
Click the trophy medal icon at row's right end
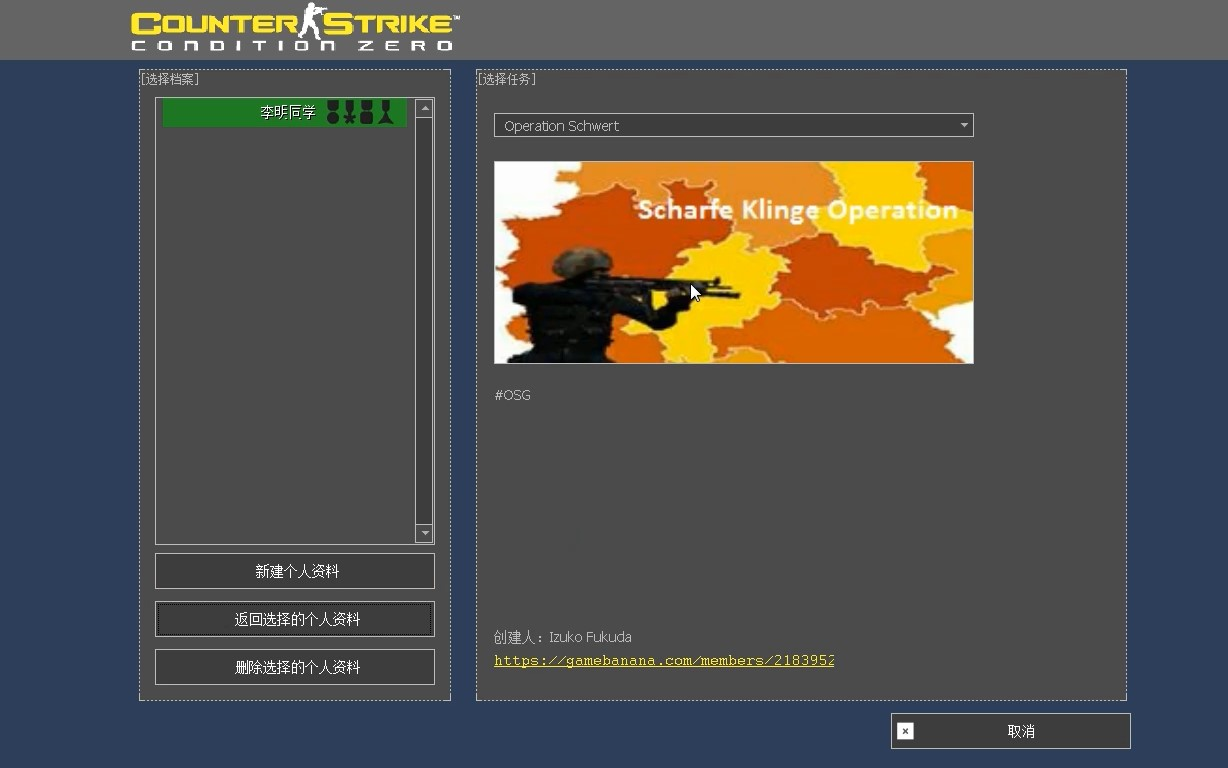pos(385,112)
